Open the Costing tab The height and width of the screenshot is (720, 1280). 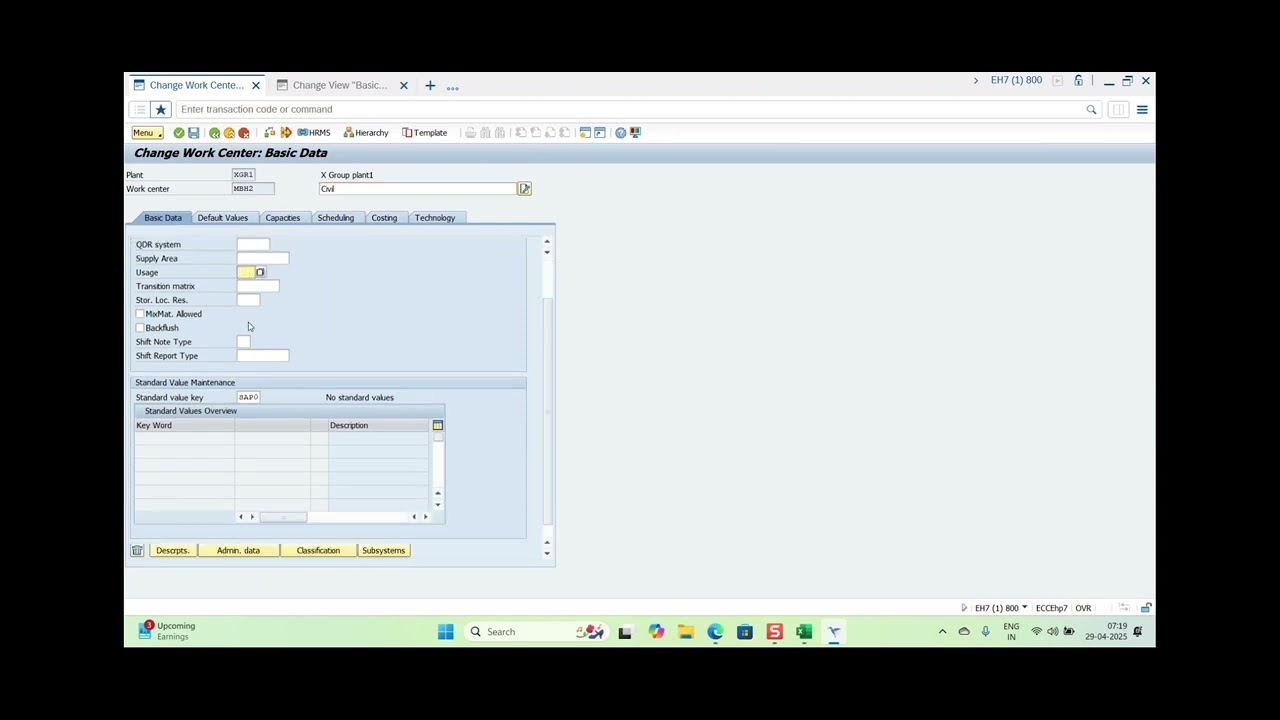click(384, 218)
